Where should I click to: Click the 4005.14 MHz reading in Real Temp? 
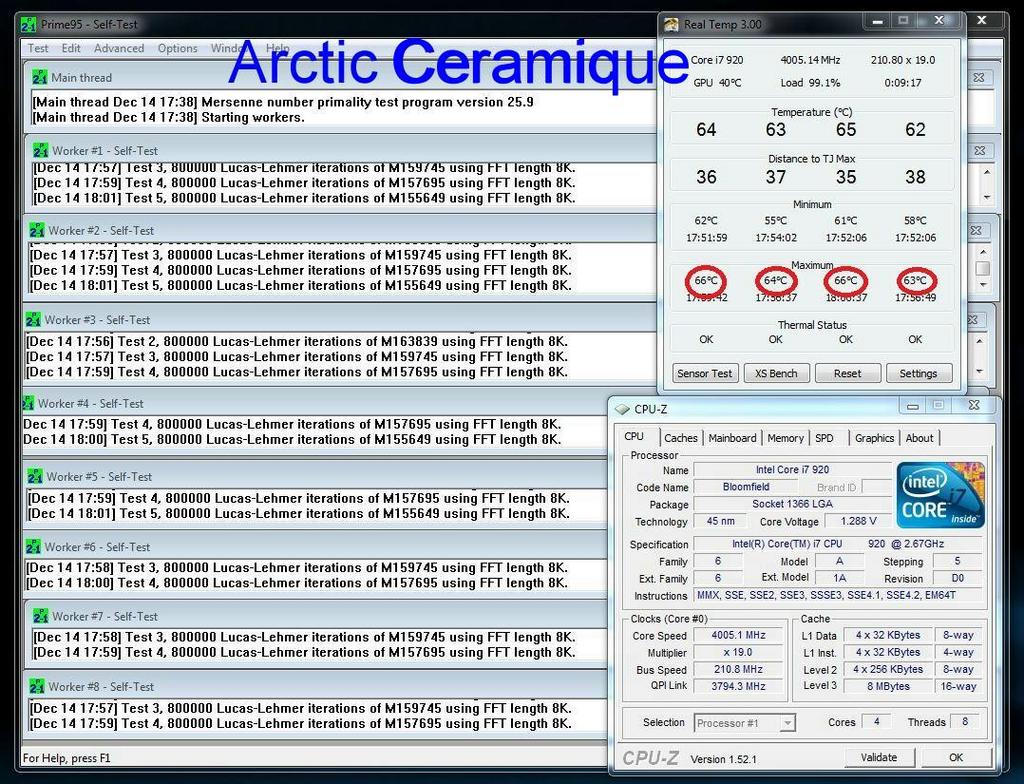[x=810, y=60]
